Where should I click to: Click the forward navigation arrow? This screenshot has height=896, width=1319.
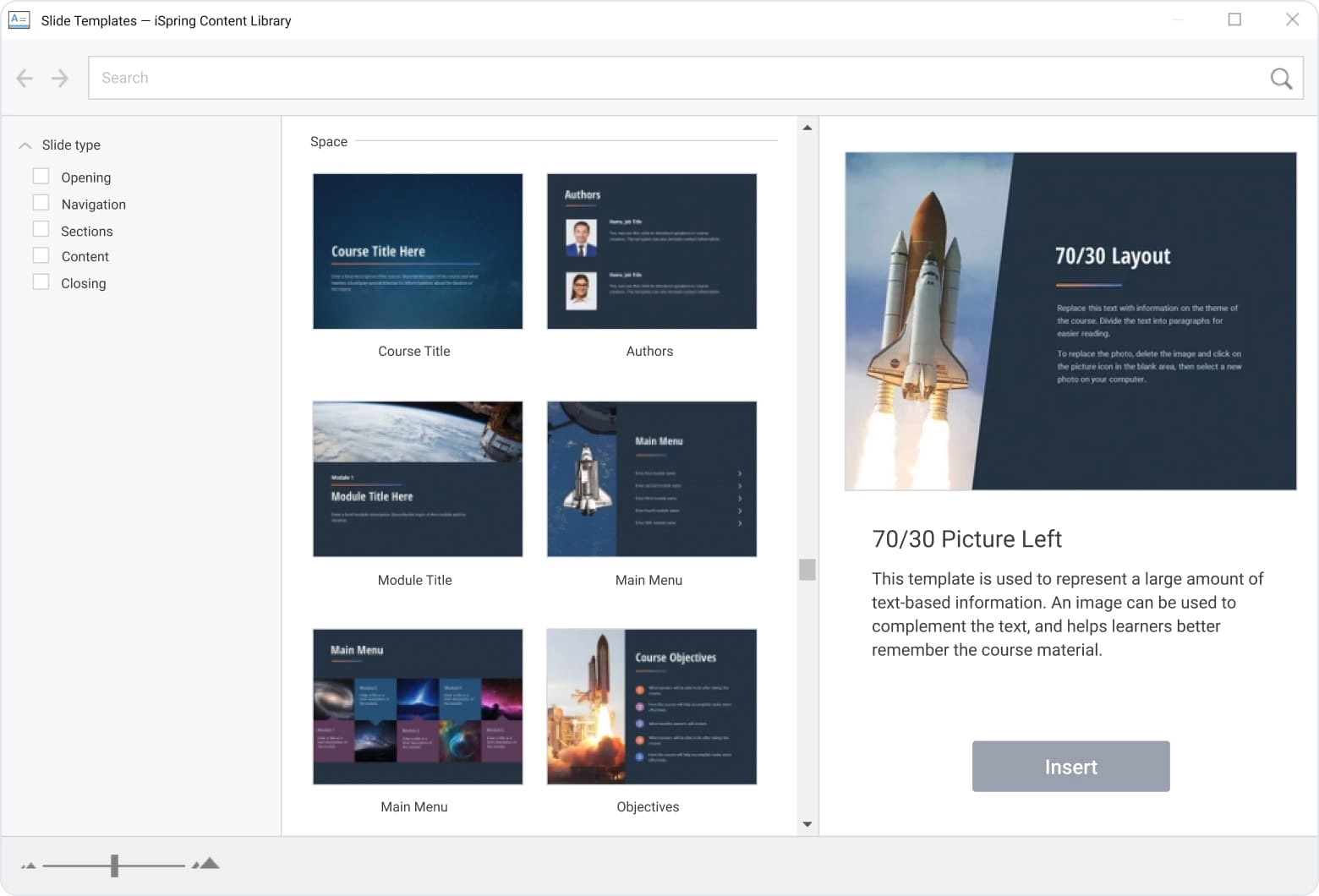coord(59,79)
